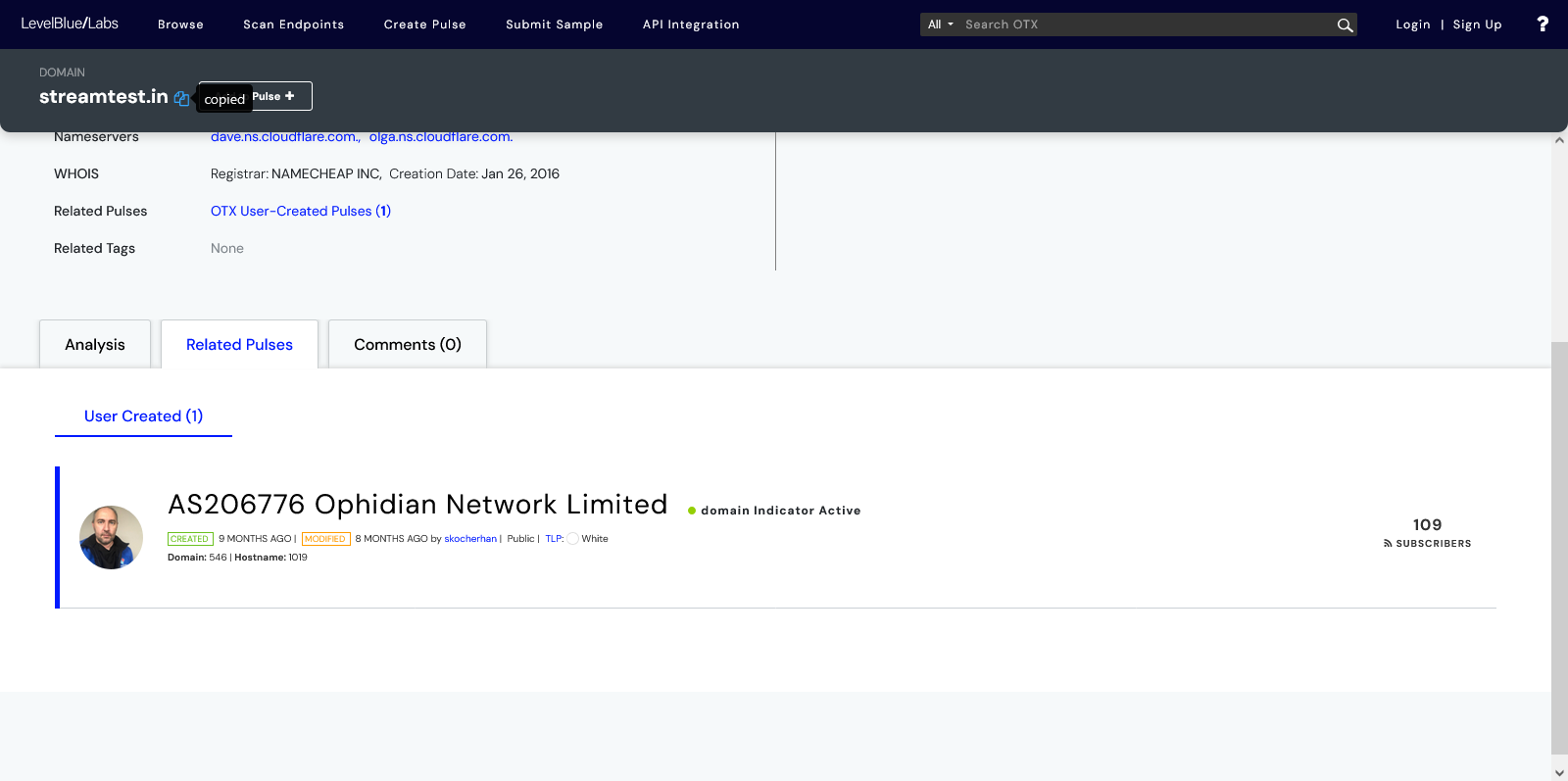Click the pulse author avatar thumbnail

[111, 537]
